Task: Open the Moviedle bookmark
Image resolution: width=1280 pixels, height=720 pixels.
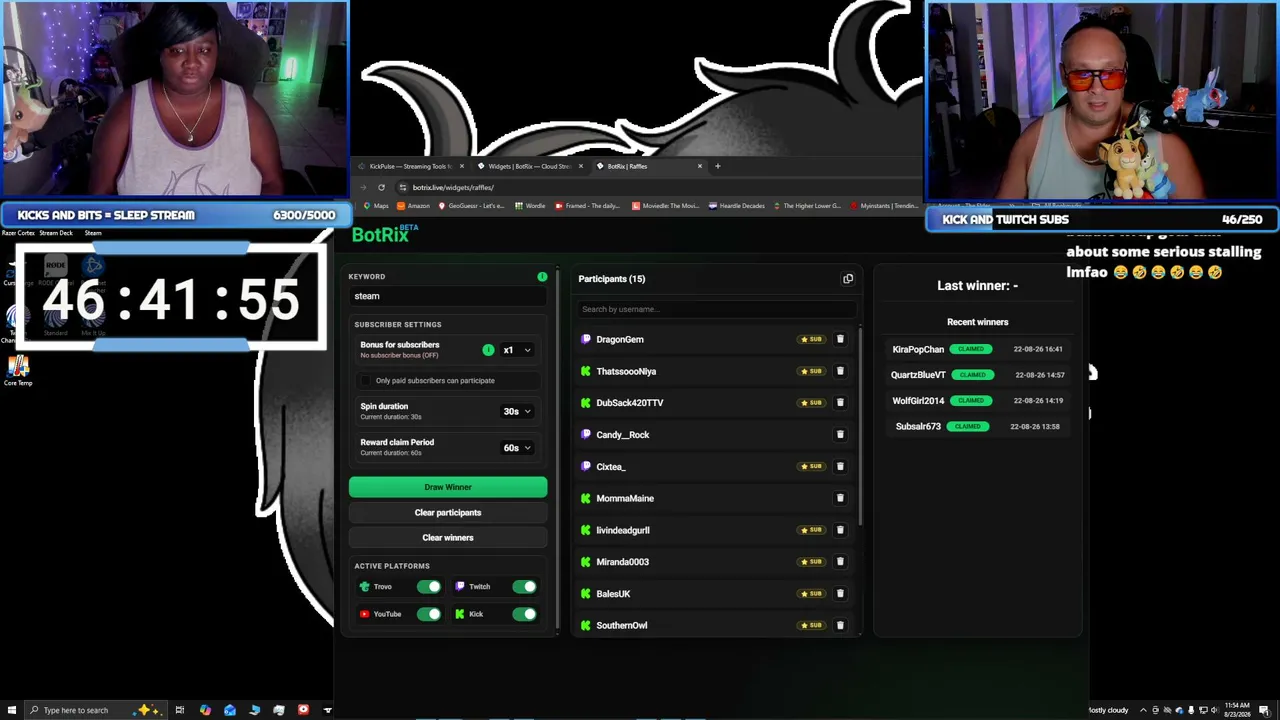Action: pos(665,206)
